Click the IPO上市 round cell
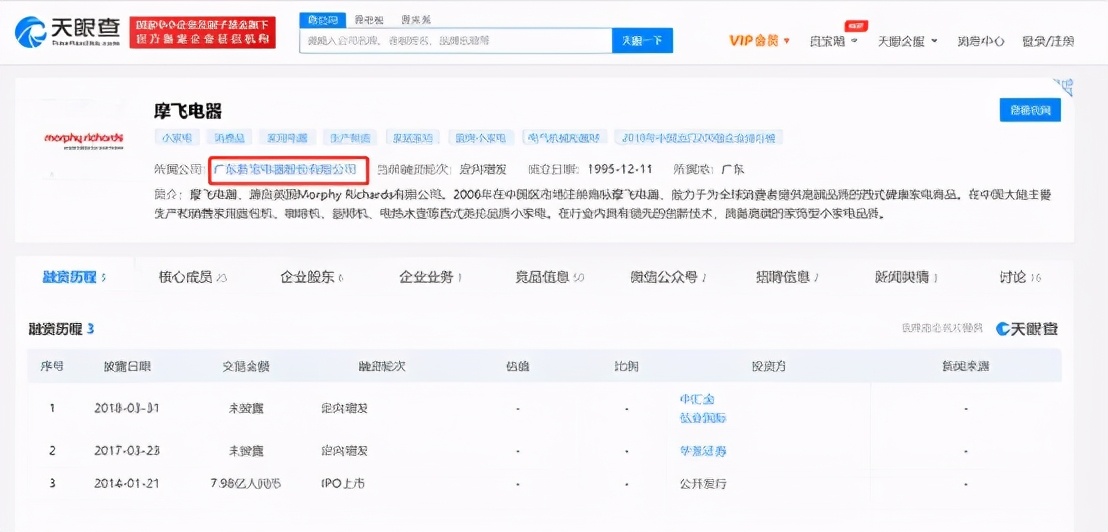Screen dimensions: 1108x532 click(x=343, y=484)
